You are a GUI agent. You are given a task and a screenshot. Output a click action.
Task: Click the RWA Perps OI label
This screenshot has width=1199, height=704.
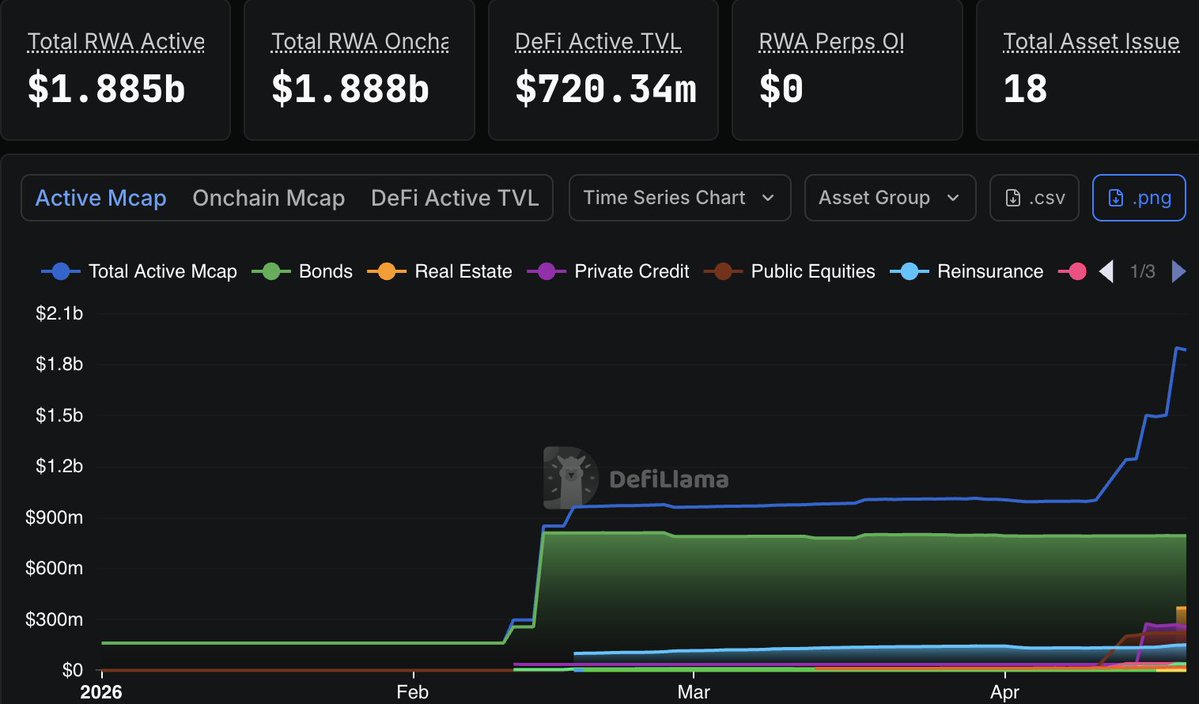(x=832, y=42)
